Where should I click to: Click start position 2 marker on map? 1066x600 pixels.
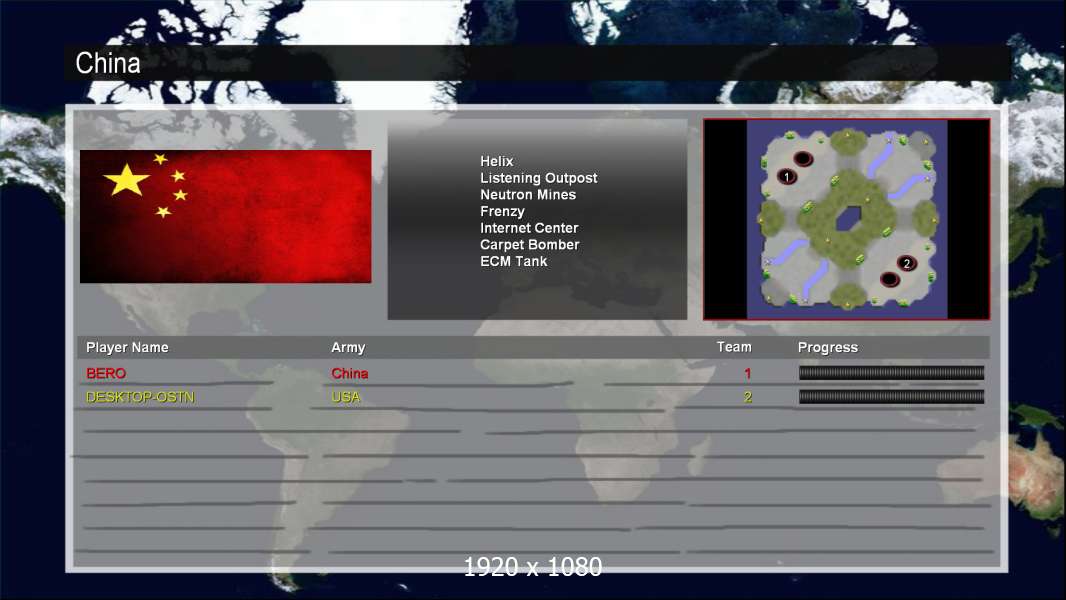click(906, 263)
